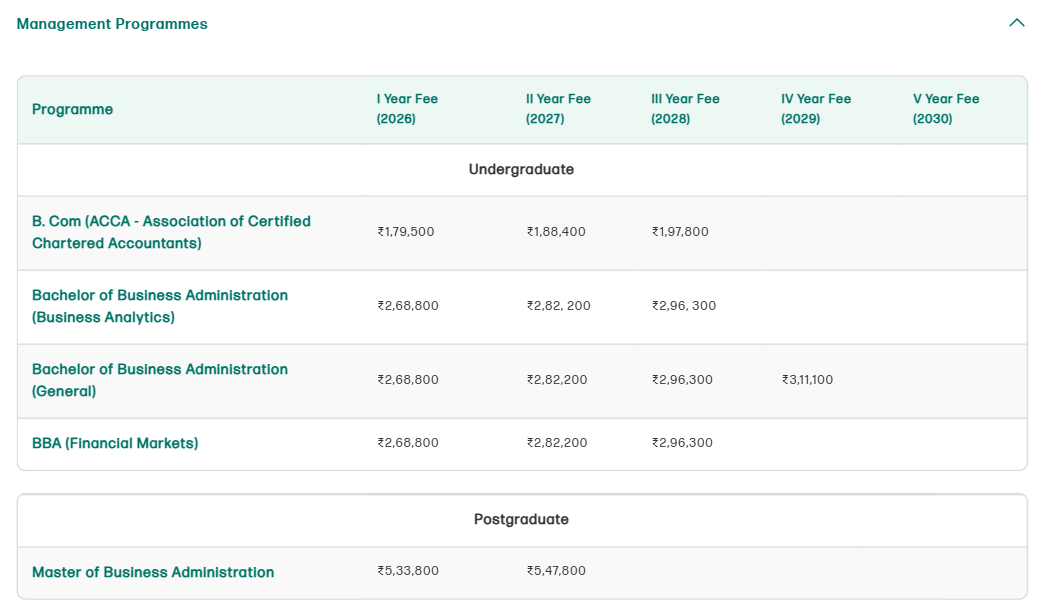
Task: Click the V Year Fee (2030) header
Action: (x=944, y=109)
